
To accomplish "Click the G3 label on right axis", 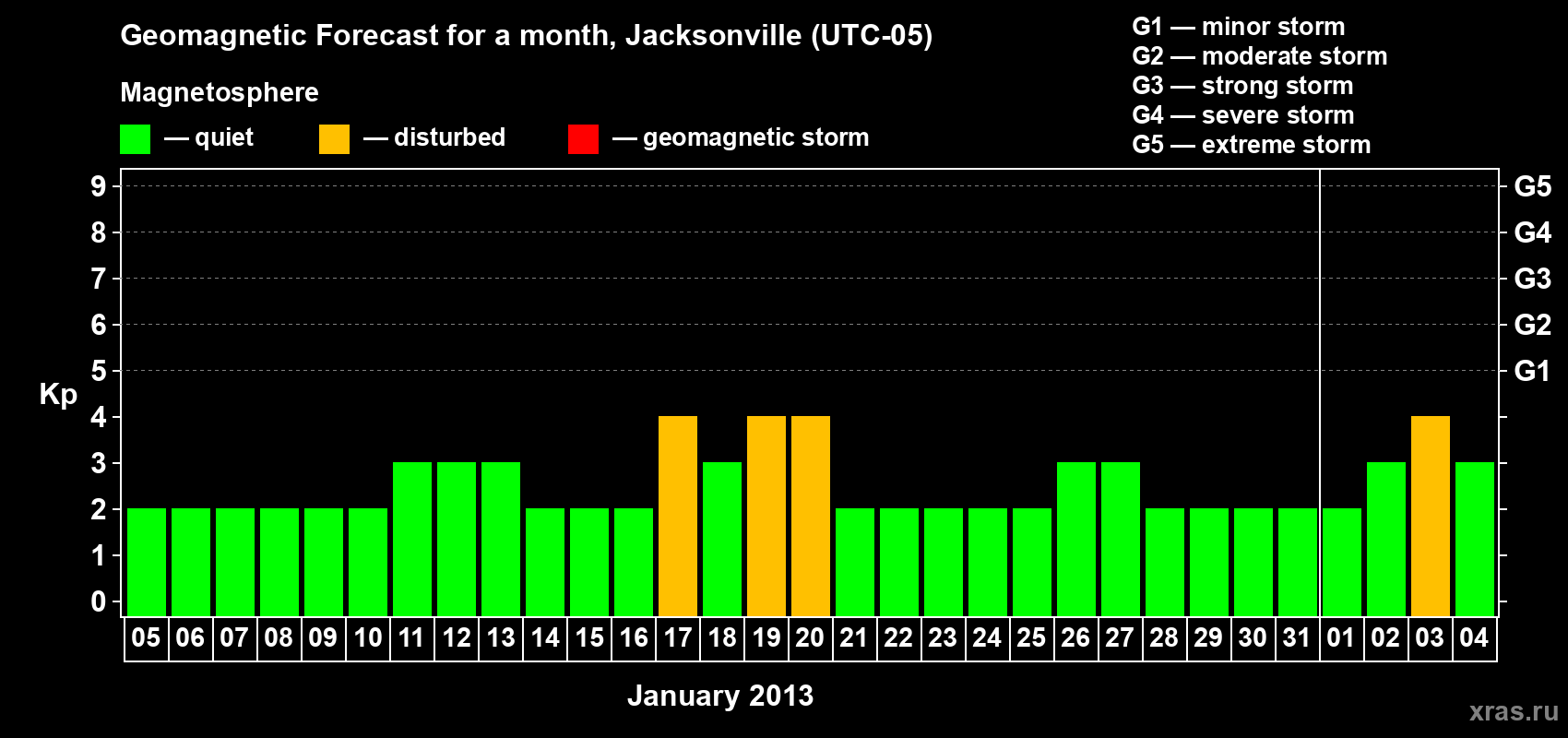I will (1533, 279).
